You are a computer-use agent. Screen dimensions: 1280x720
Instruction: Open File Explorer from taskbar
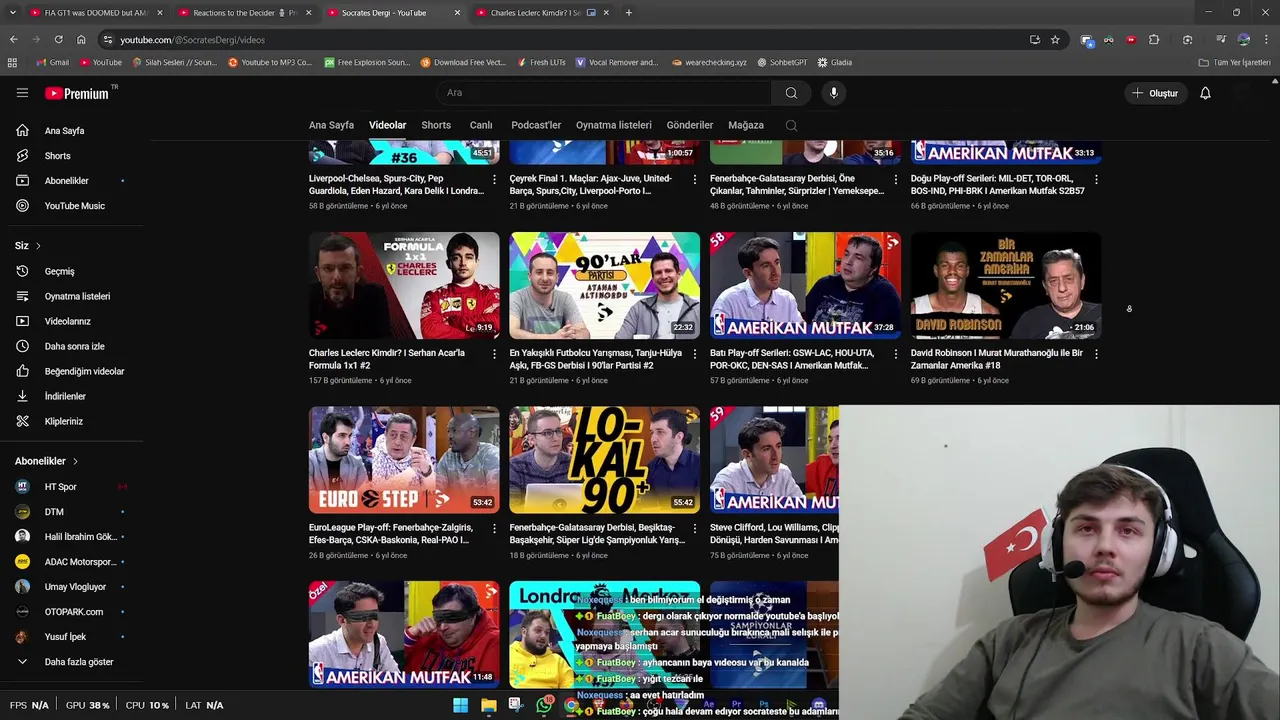point(488,705)
